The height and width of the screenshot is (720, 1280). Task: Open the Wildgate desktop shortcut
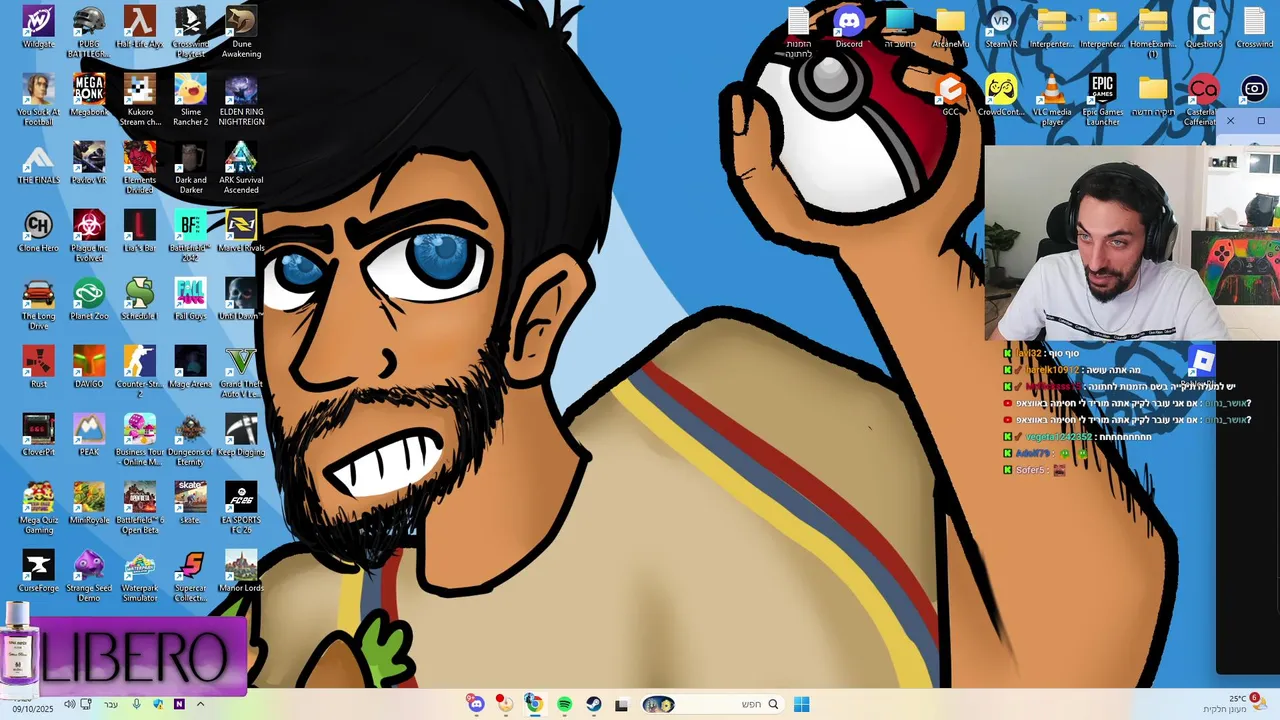[38, 28]
